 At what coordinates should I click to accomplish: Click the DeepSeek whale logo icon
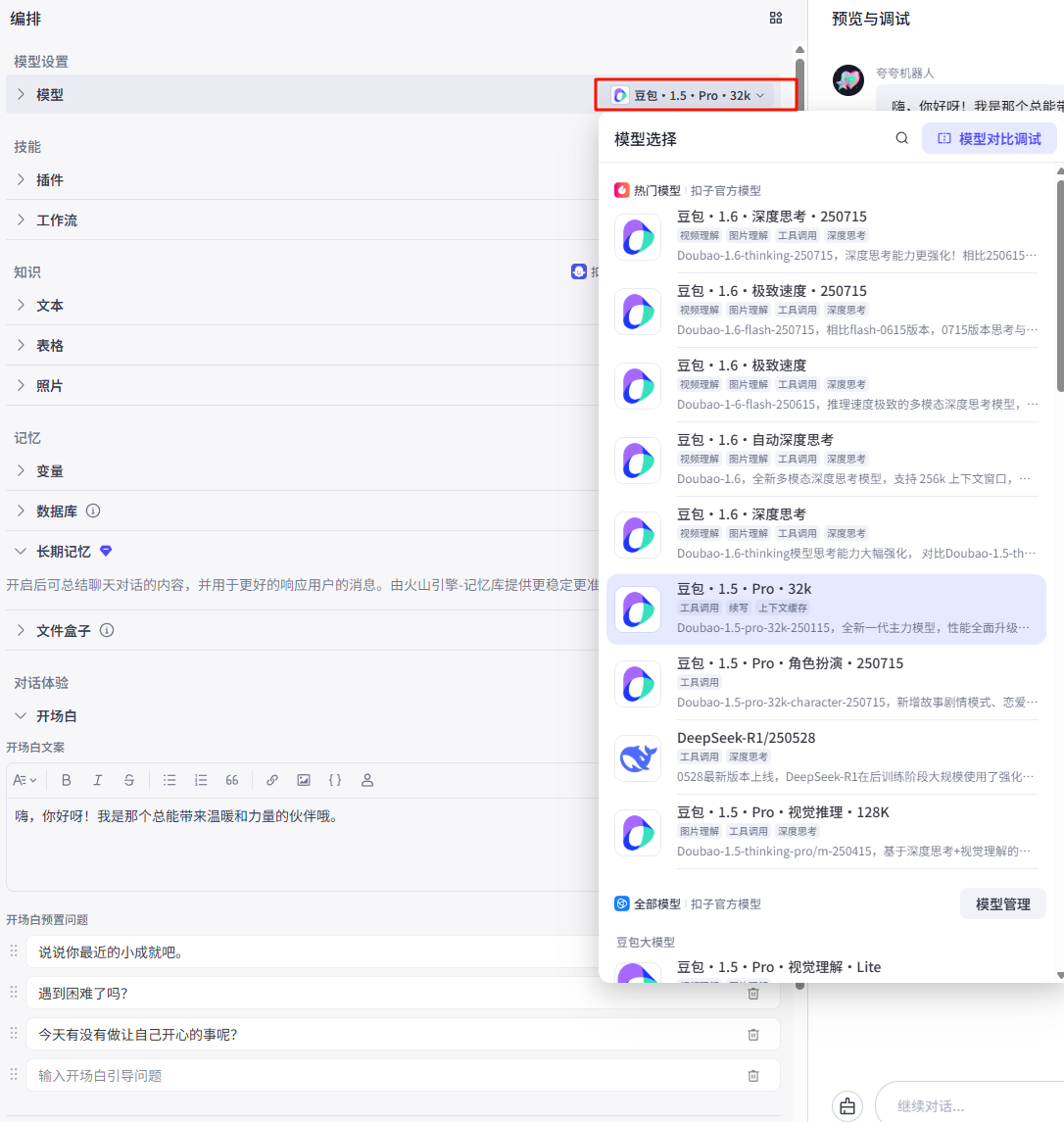tap(638, 757)
